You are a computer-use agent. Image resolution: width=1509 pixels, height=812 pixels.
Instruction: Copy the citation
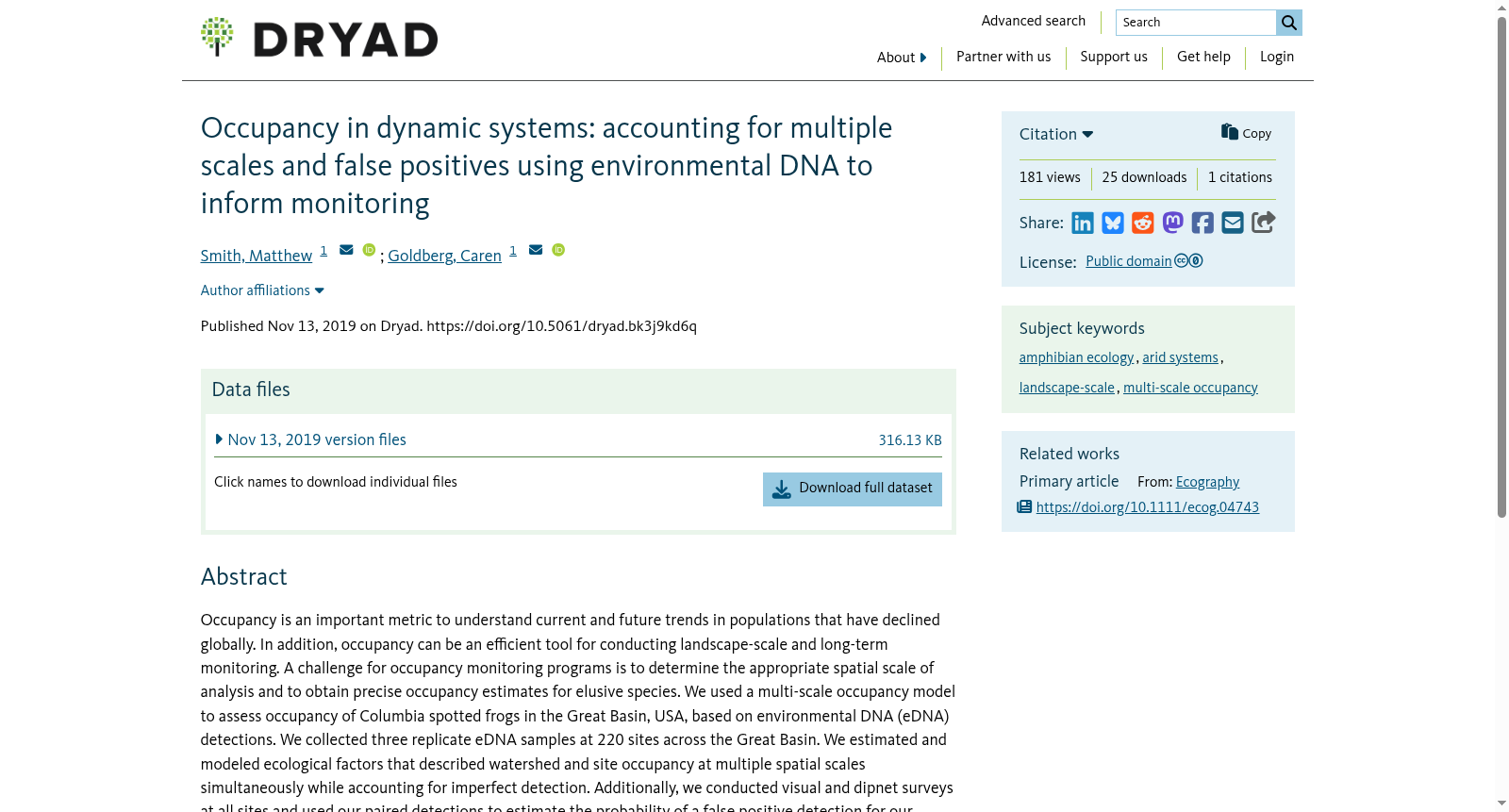[x=1247, y=133]
